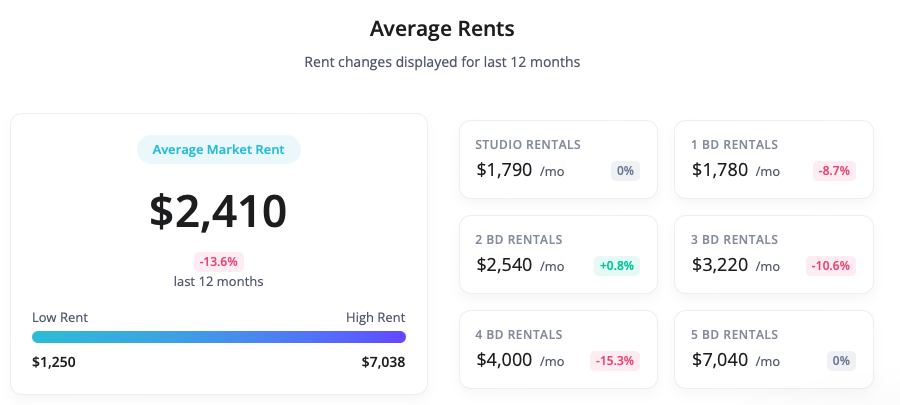This screenshot has width=900, height=405.
Task: Click the +0.8% green change badge
Action: pos(617,266)
